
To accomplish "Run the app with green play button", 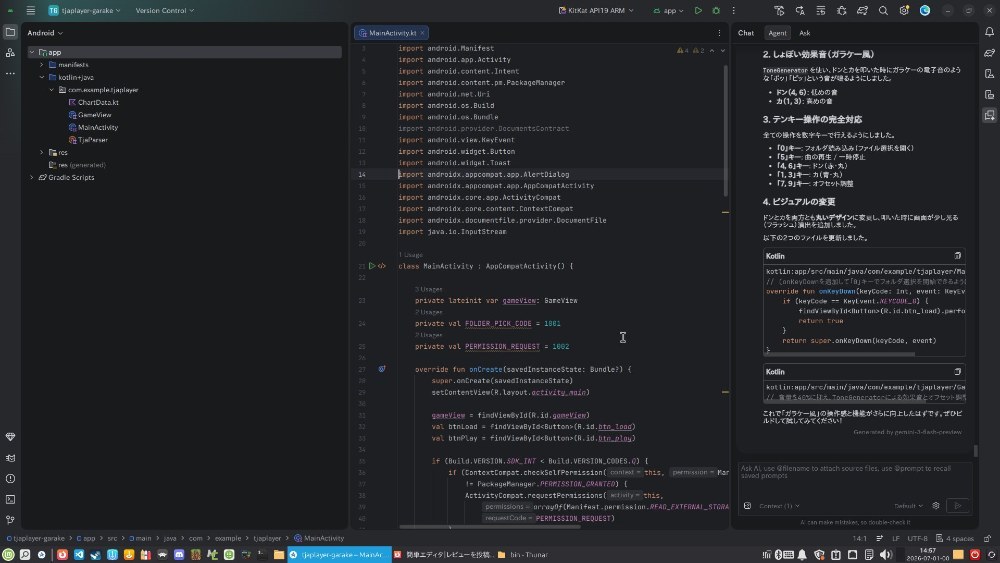I will (698, 11).
